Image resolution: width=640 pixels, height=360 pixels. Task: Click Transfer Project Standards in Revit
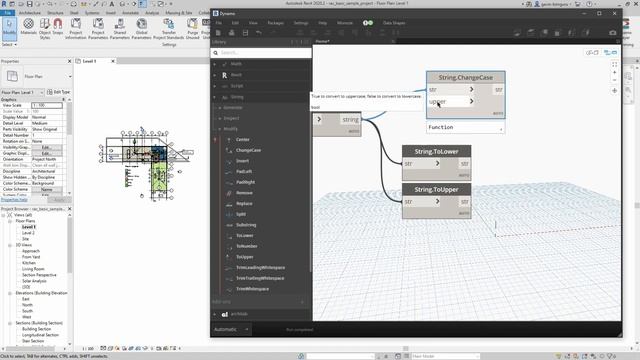[169, 28]
